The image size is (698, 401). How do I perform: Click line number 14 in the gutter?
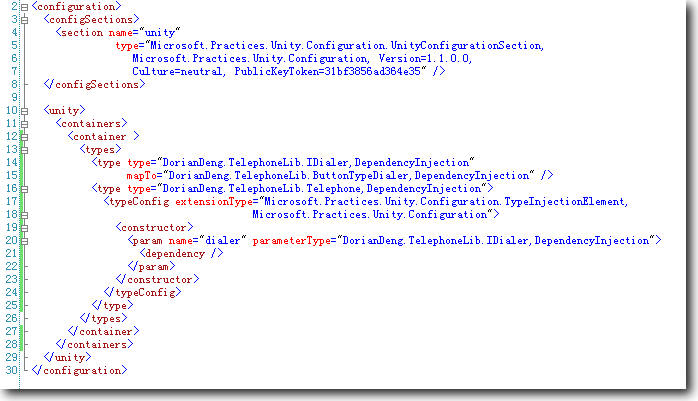[x=12, y=162]
